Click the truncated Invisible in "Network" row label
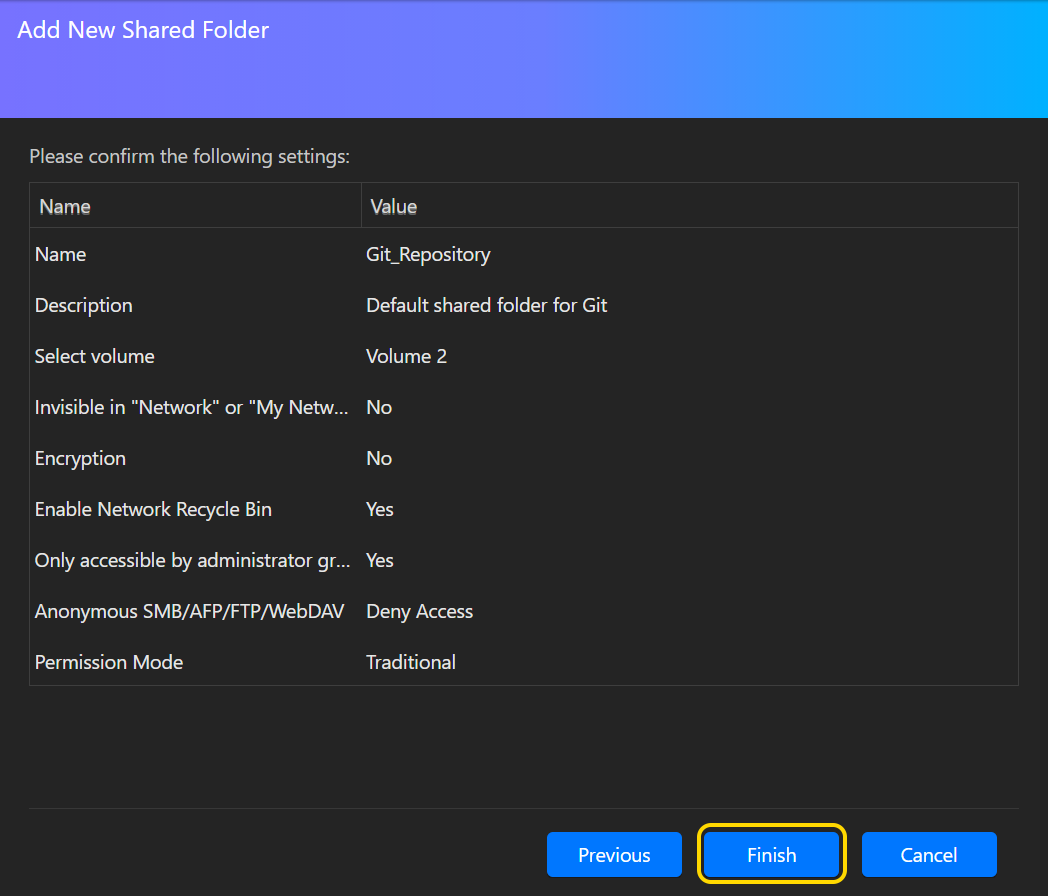Image resolution: width=1048 pixels, height=896 pixels. (x=191, y=408)
